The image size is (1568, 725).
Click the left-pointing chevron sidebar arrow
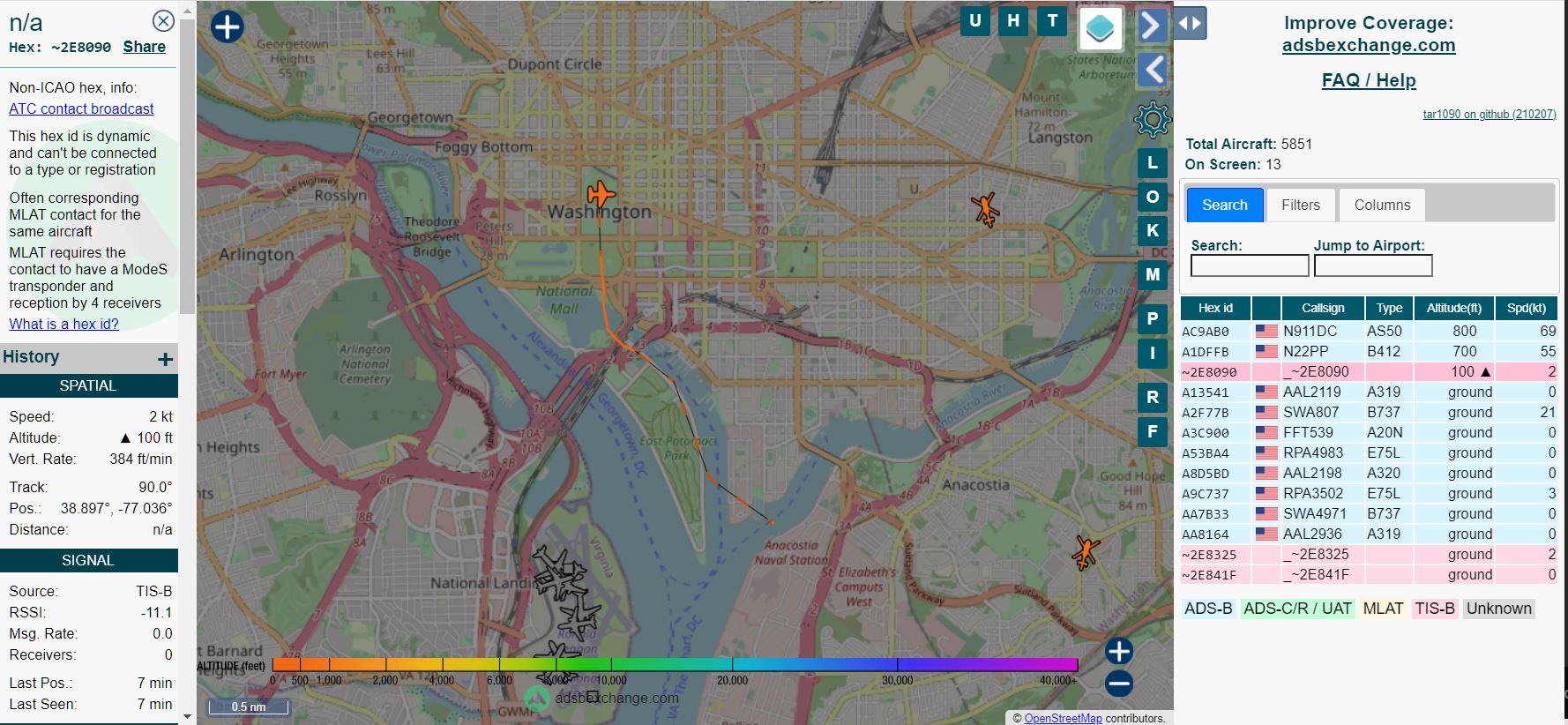coord(1152,70)
